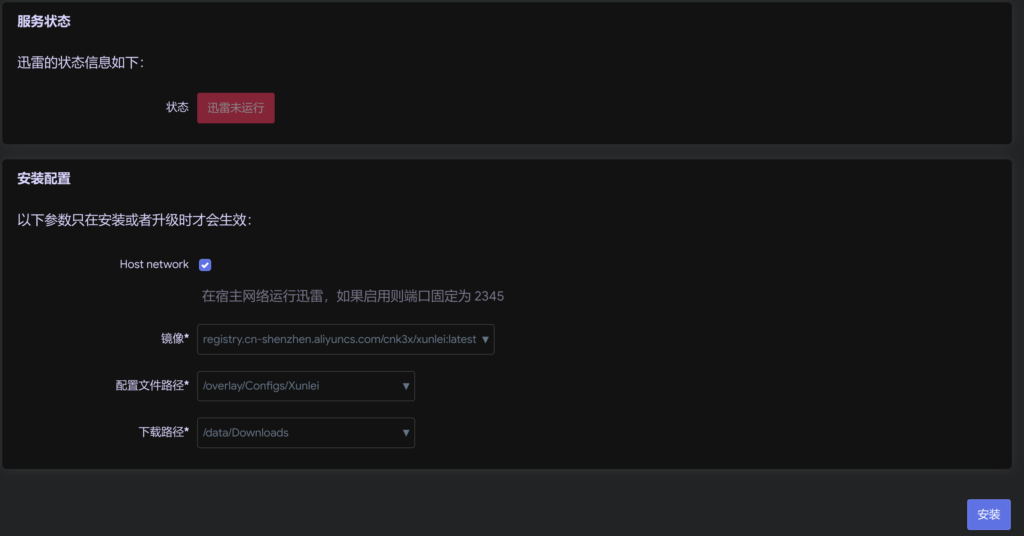Expand the 配置文件路径 path dropdown

point(306,386)
